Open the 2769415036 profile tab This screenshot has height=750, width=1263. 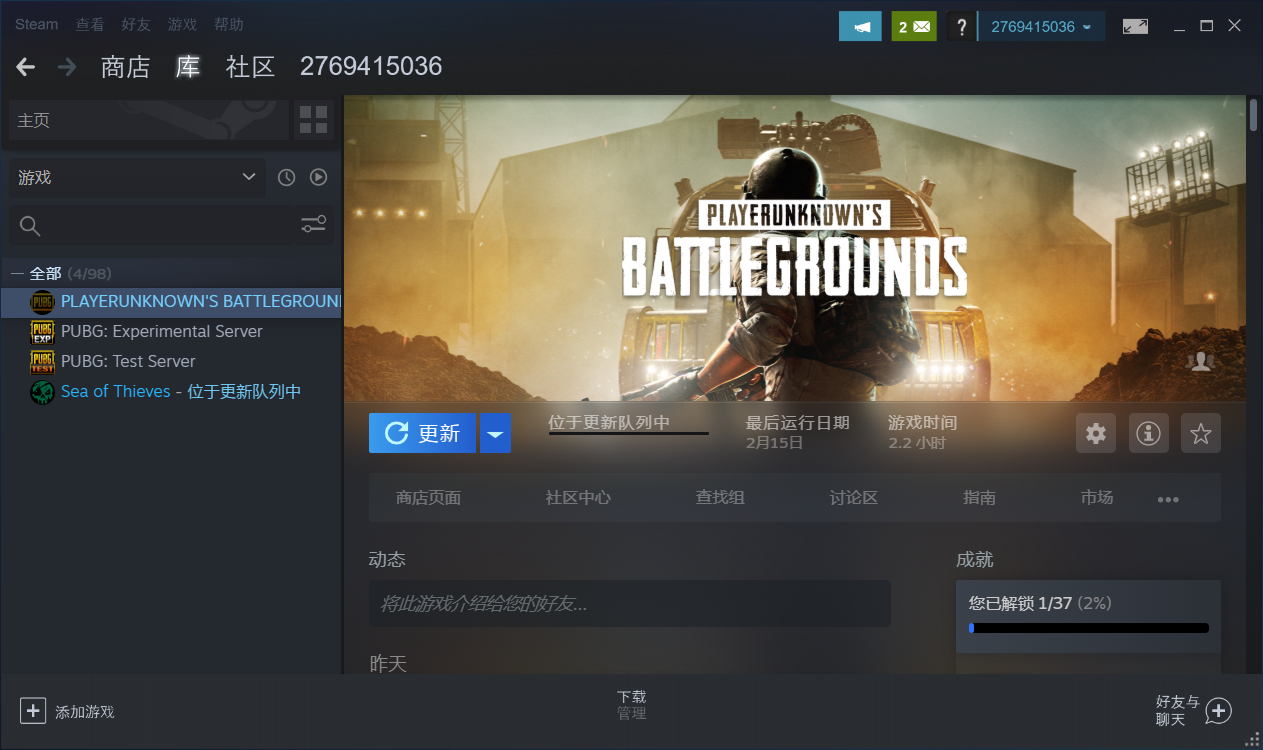pos(371,67)
